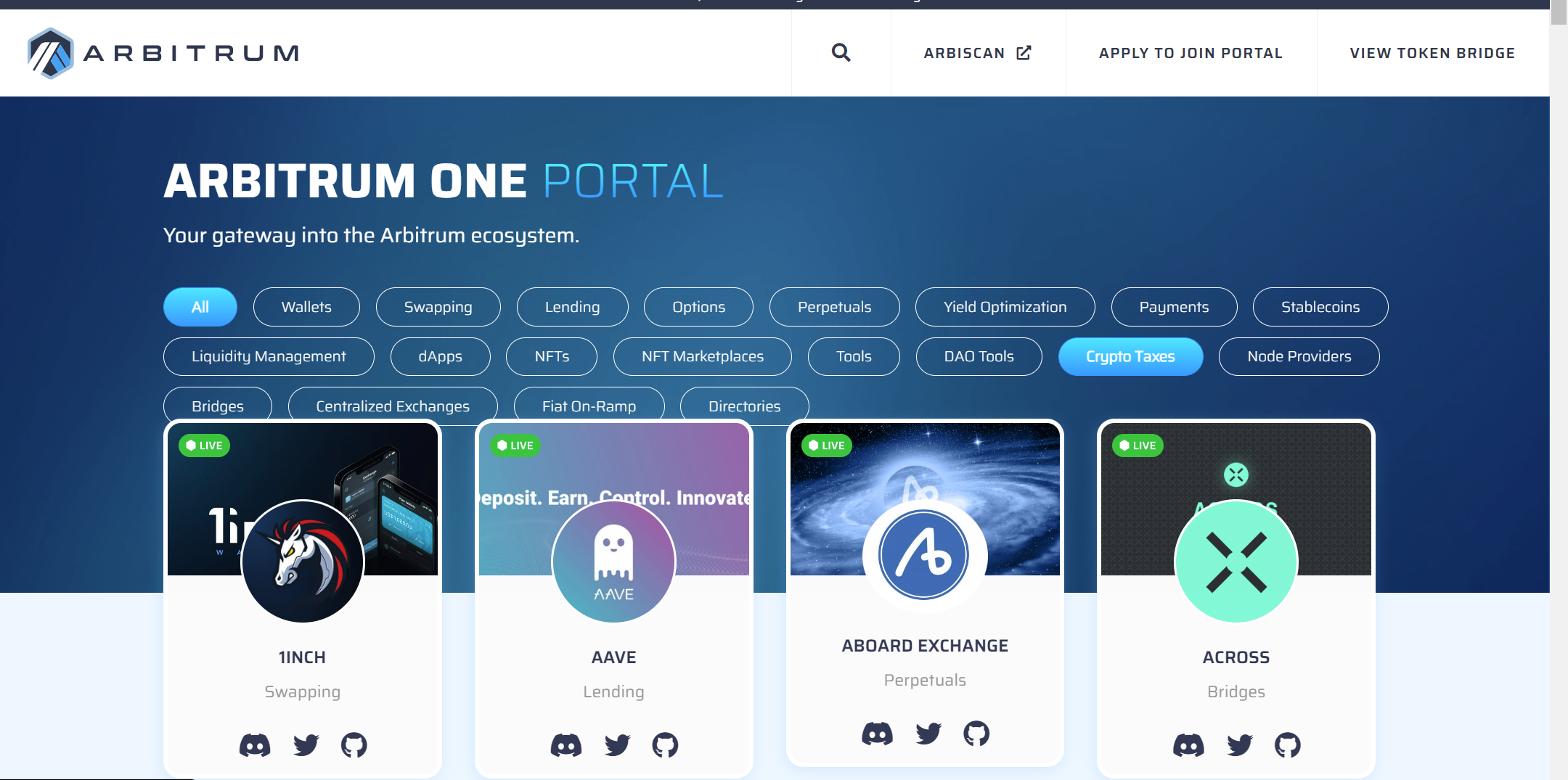
Task: Open the search magnifier icon
Action: [841, 52]
